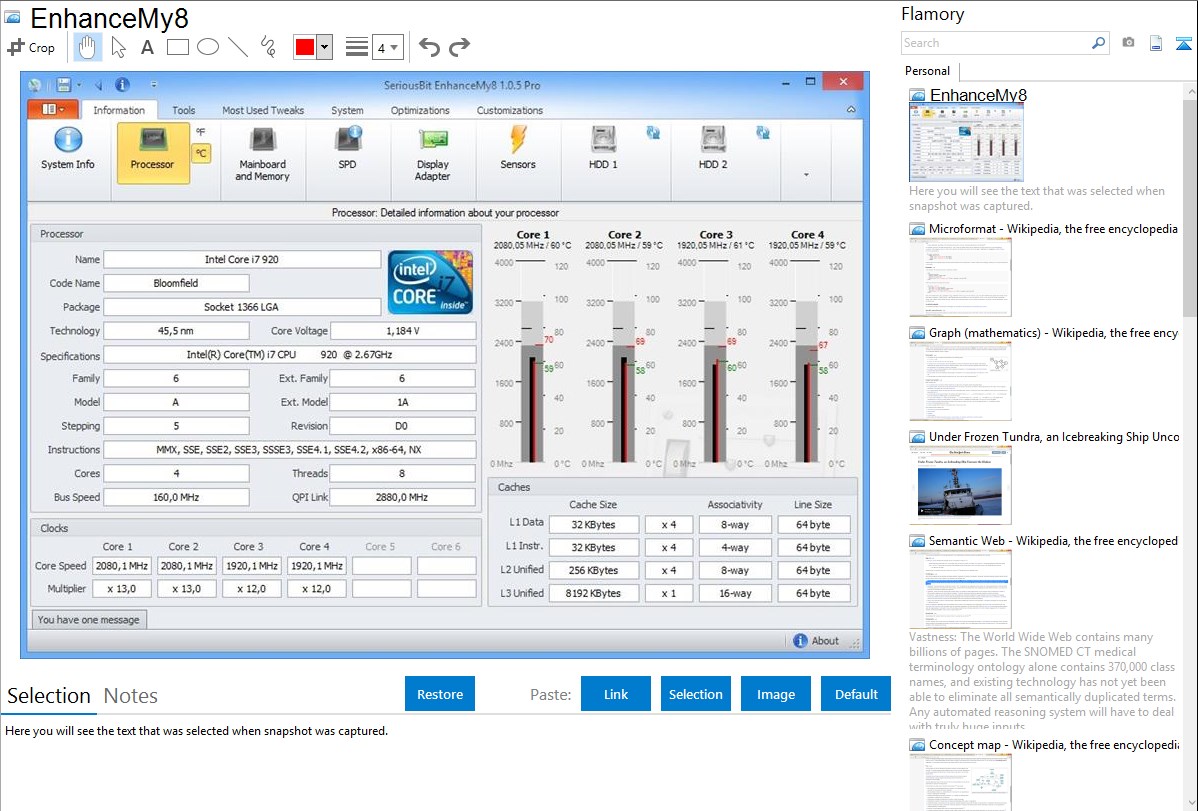Choose the arrow pointer tool
Screen dimensions: 1198x811
click(118, 47)
